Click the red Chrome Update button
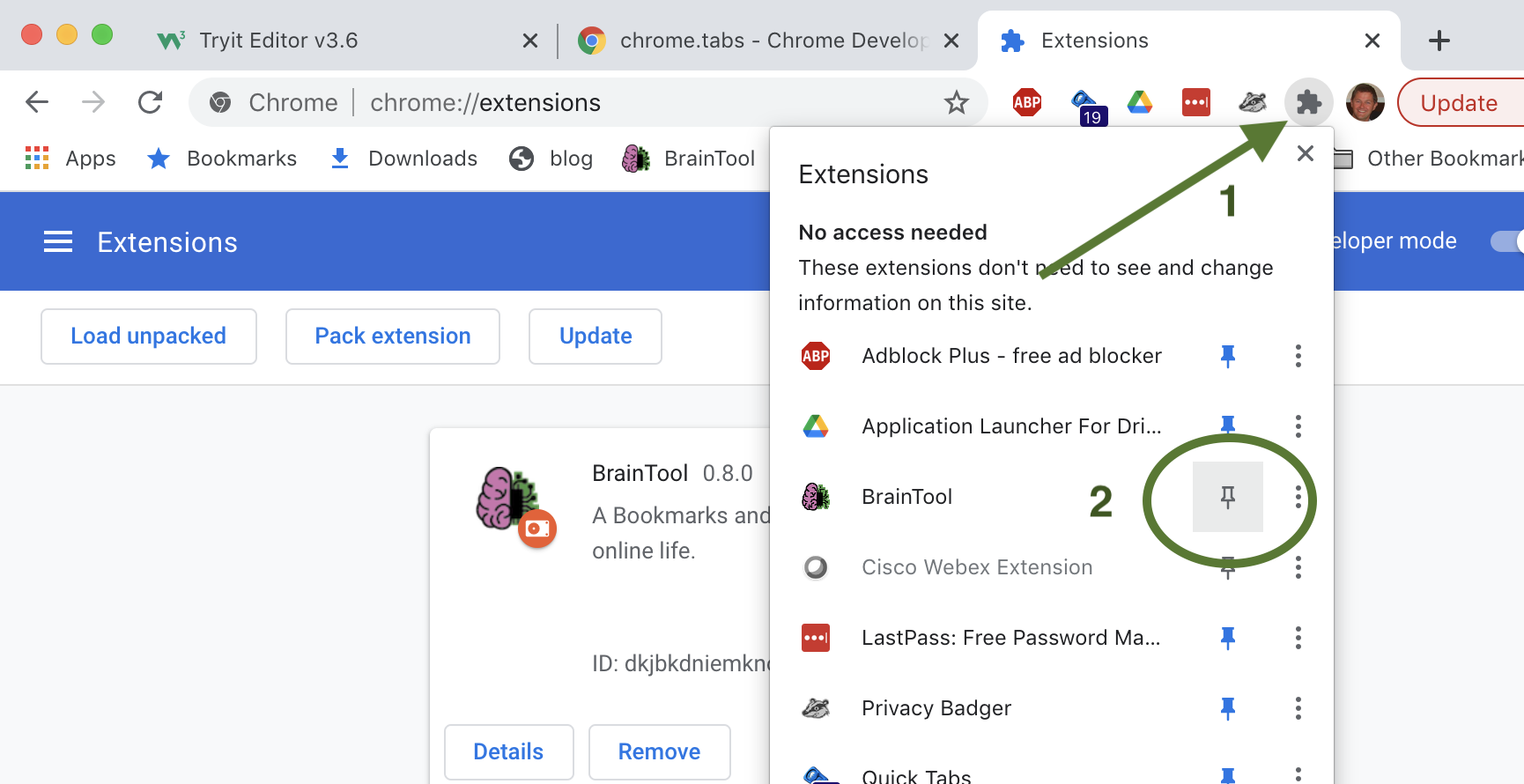The height and width of the screenshot is (784, 1524). pyautogui.click(x=1461, y=103)
